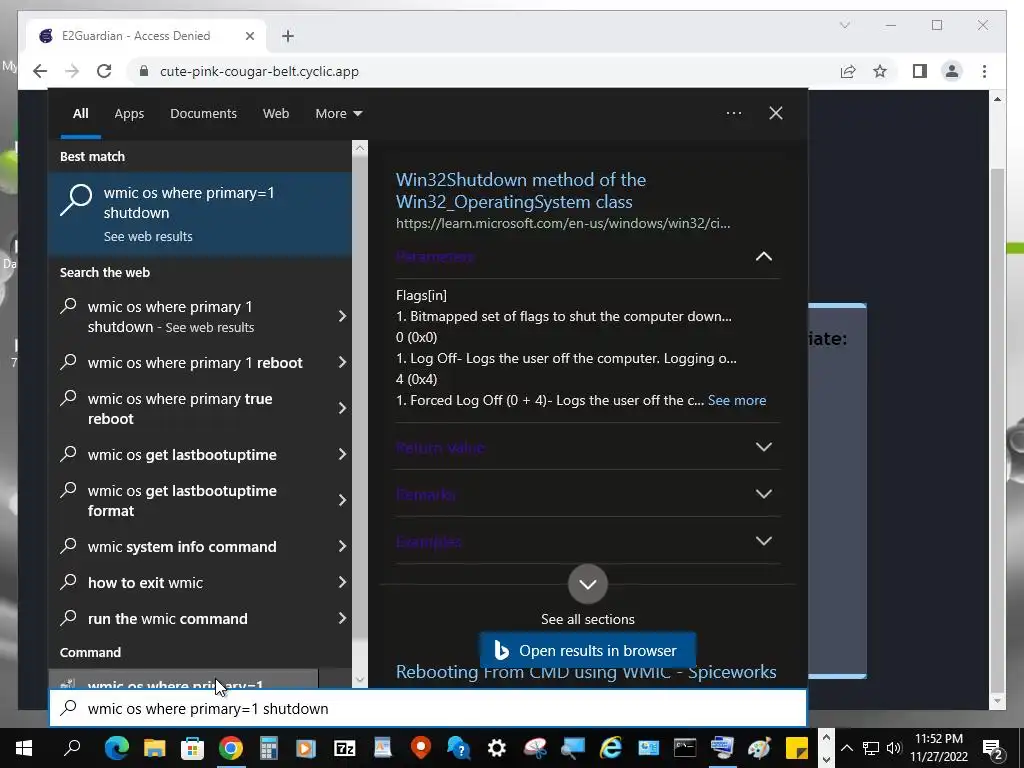Open Chrome's three-dot menu

click(984, 71)
